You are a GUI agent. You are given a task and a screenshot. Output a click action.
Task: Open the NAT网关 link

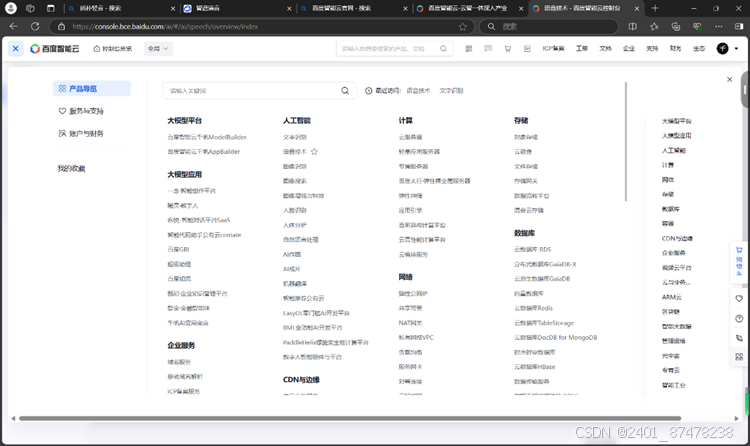(x=410, y=323)
